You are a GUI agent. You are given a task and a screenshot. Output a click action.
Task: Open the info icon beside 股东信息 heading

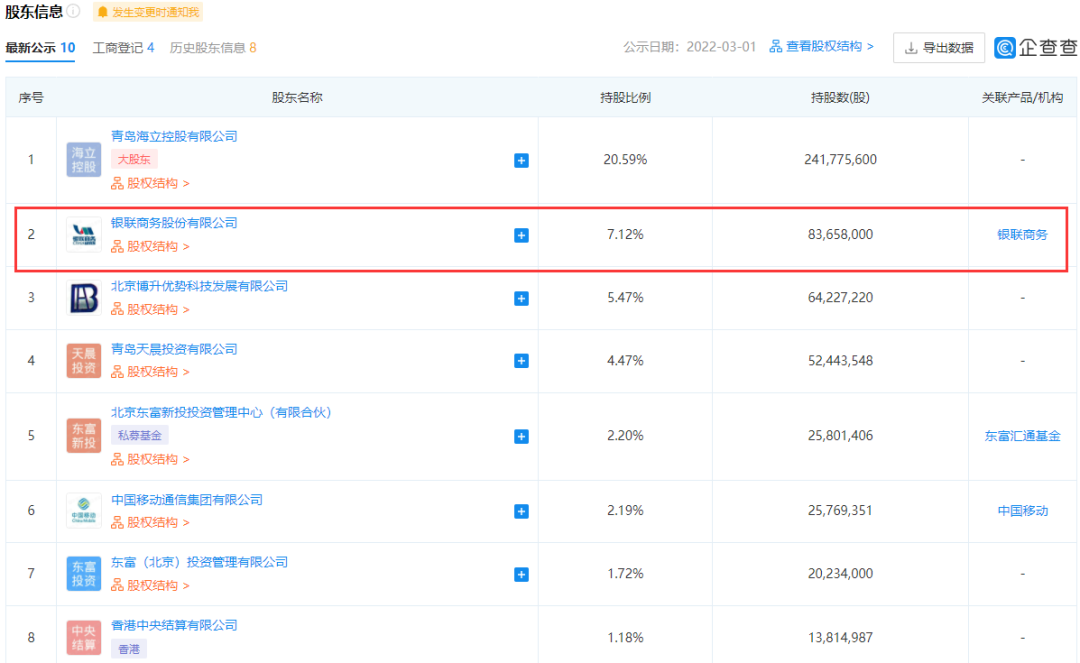point(76,11)
